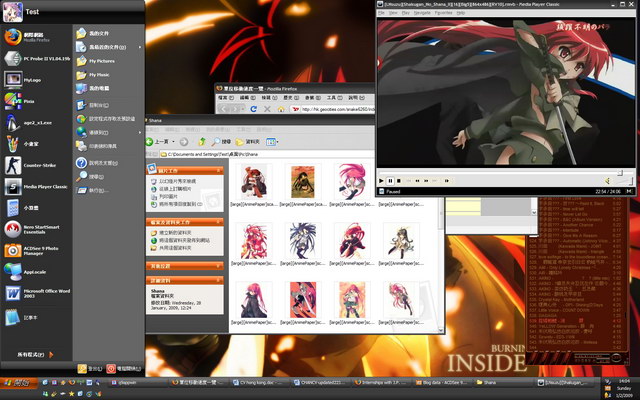Open Play menu in Media Player Classic
This screenshot has width=640, height=400.
(x=406, y=13)
